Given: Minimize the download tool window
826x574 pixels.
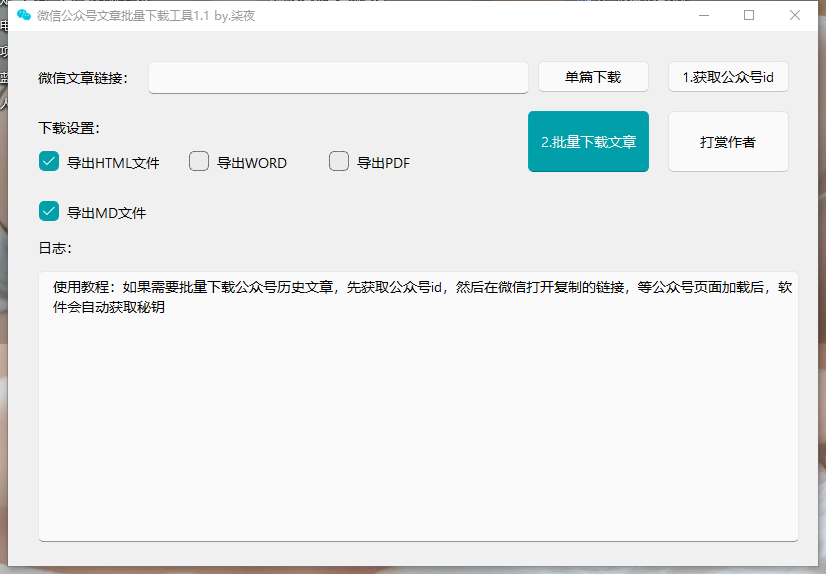Looking at the screenshot, I should click(704, 15).
